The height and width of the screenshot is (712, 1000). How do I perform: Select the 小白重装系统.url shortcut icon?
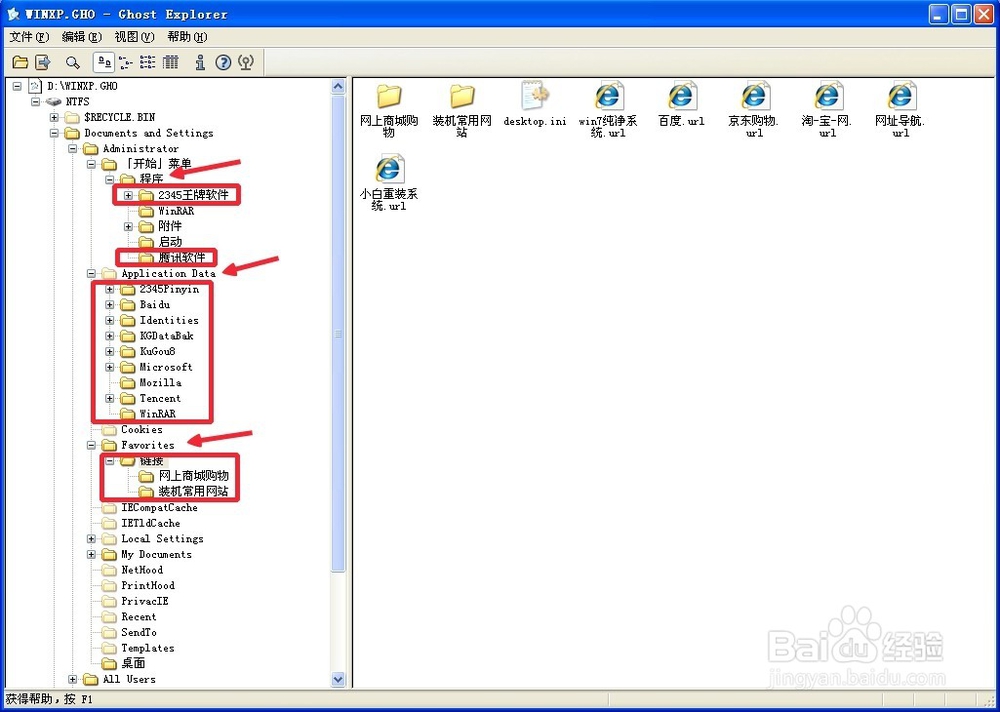[388, 168]
